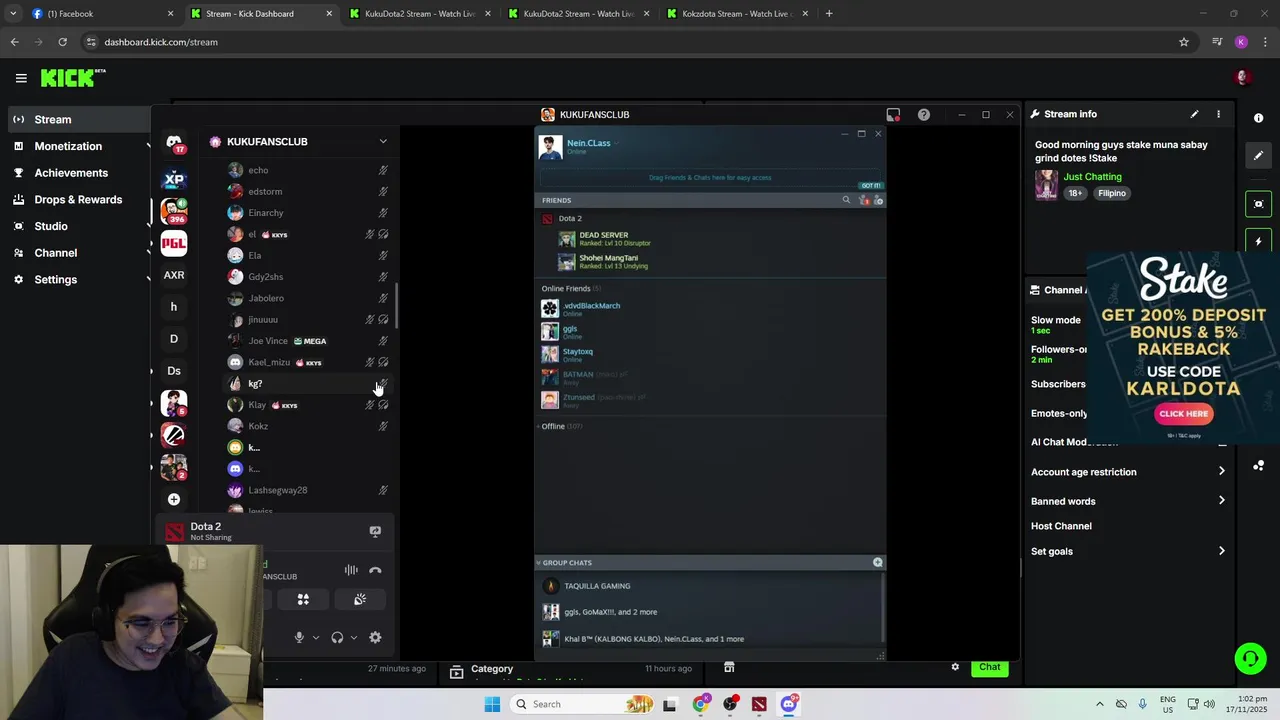
Task: Open the PGL Discord server
Action: pyautogui.click(x=174, y=243)
